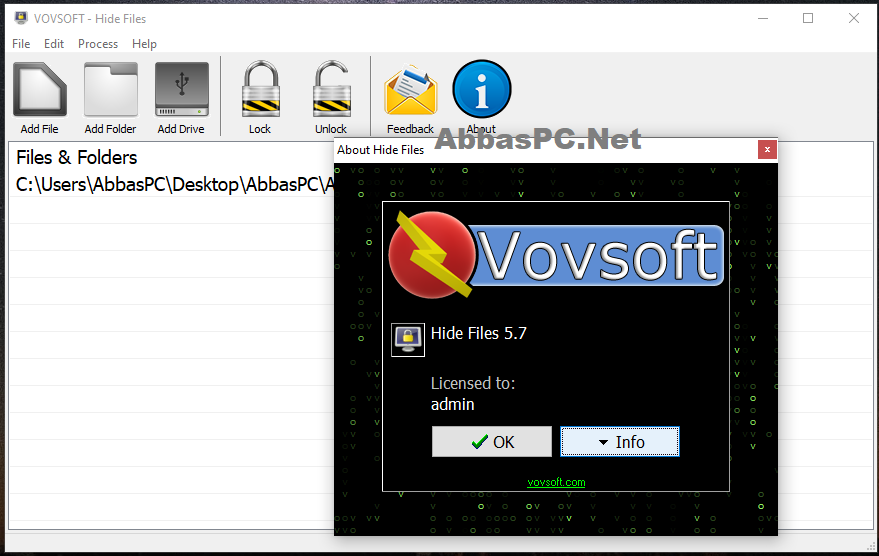
Task: Select the C:\Users\AbbasPC\Desktop path row
Action: point(173,184)
